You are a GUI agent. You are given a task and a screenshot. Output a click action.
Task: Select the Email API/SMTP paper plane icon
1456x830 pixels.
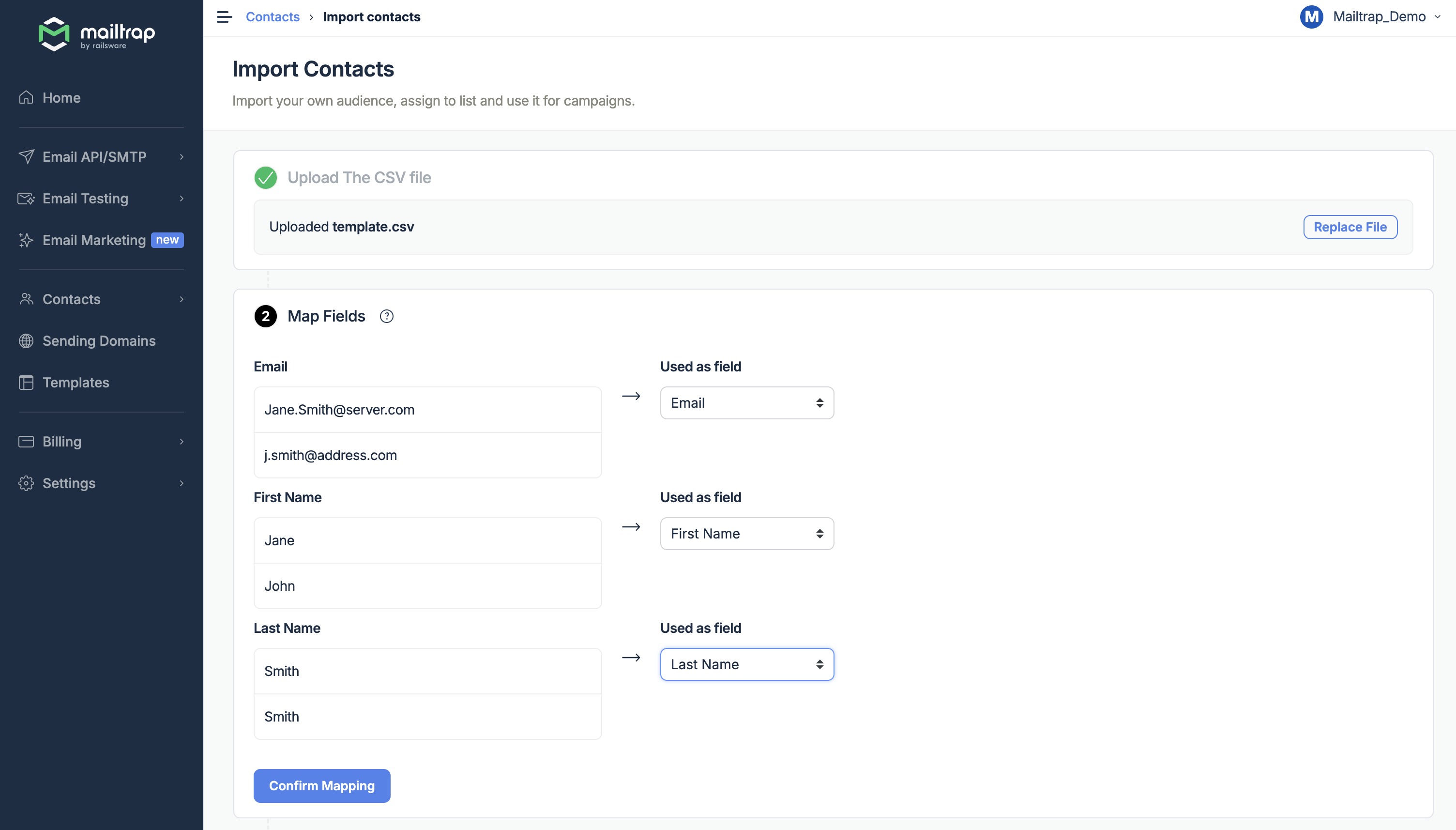(26, 156)
